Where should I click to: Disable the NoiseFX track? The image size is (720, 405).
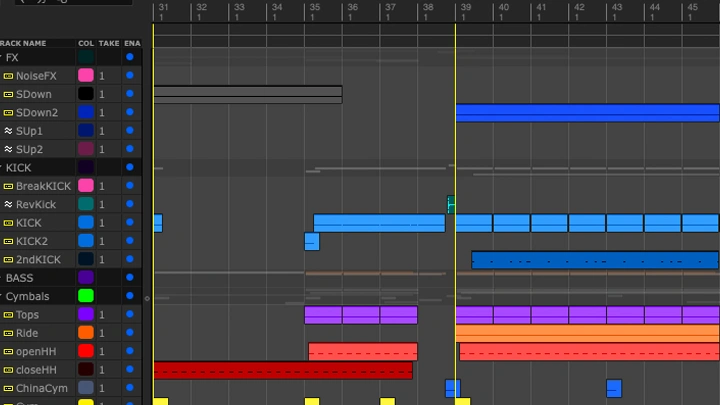coord(129,75)
